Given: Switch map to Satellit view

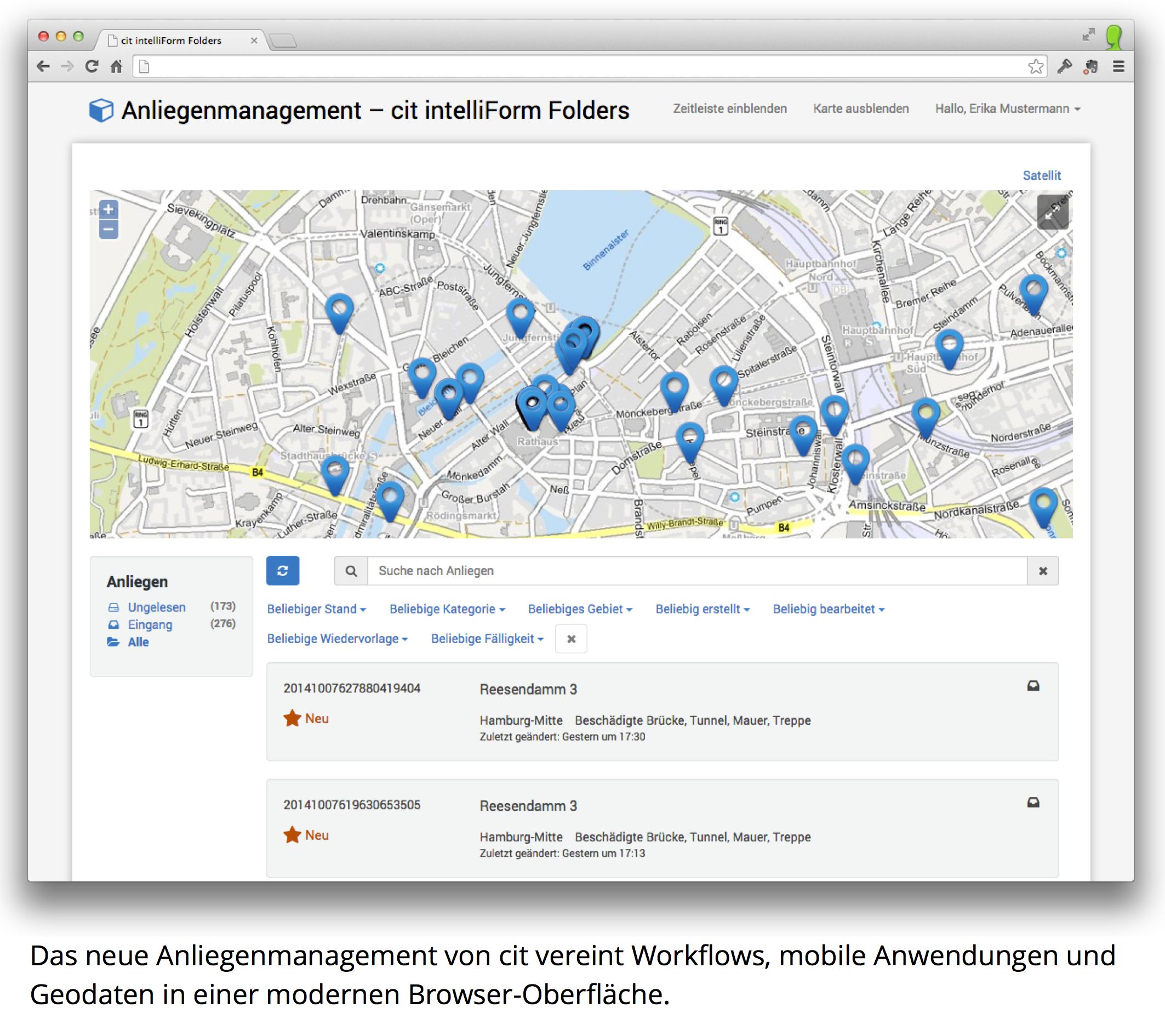Looking at the screenshot, I should (x=1041, y=175).
